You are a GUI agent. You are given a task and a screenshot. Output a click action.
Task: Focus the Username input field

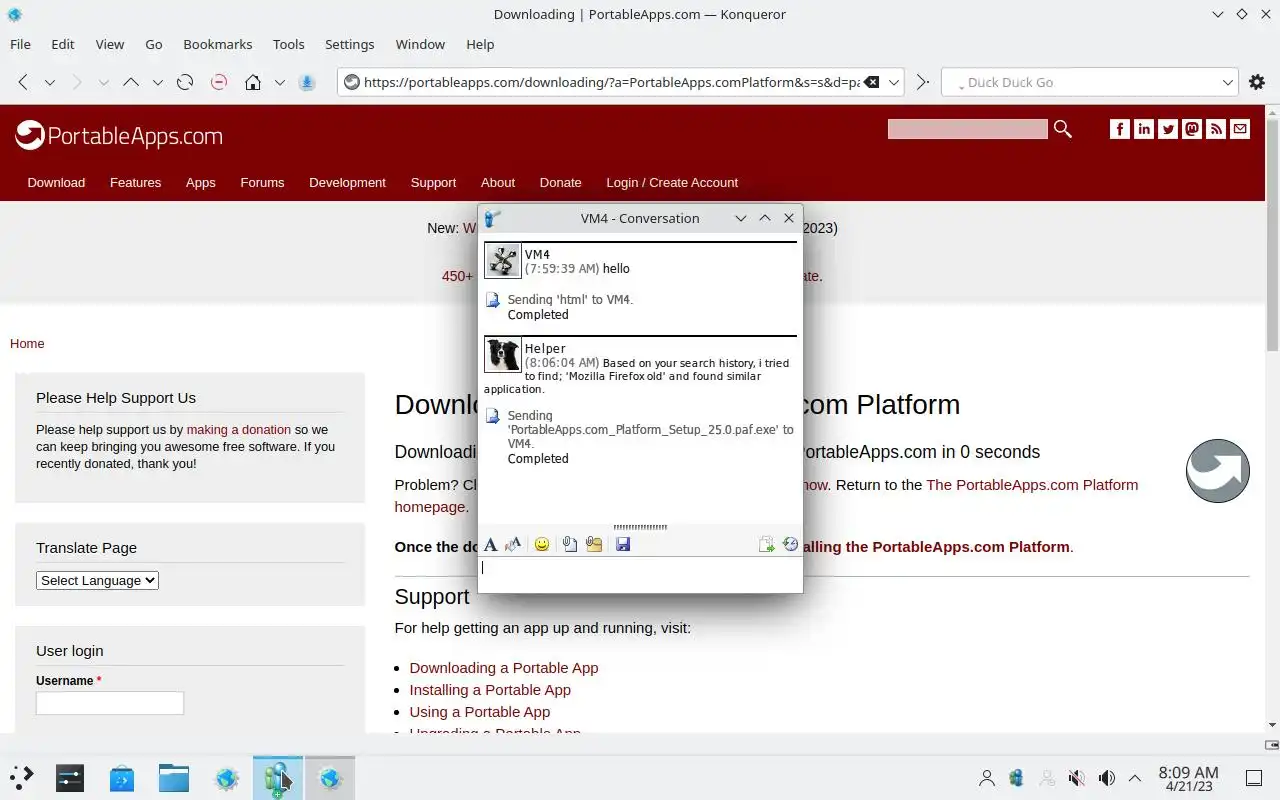click(x=110, y=703)
